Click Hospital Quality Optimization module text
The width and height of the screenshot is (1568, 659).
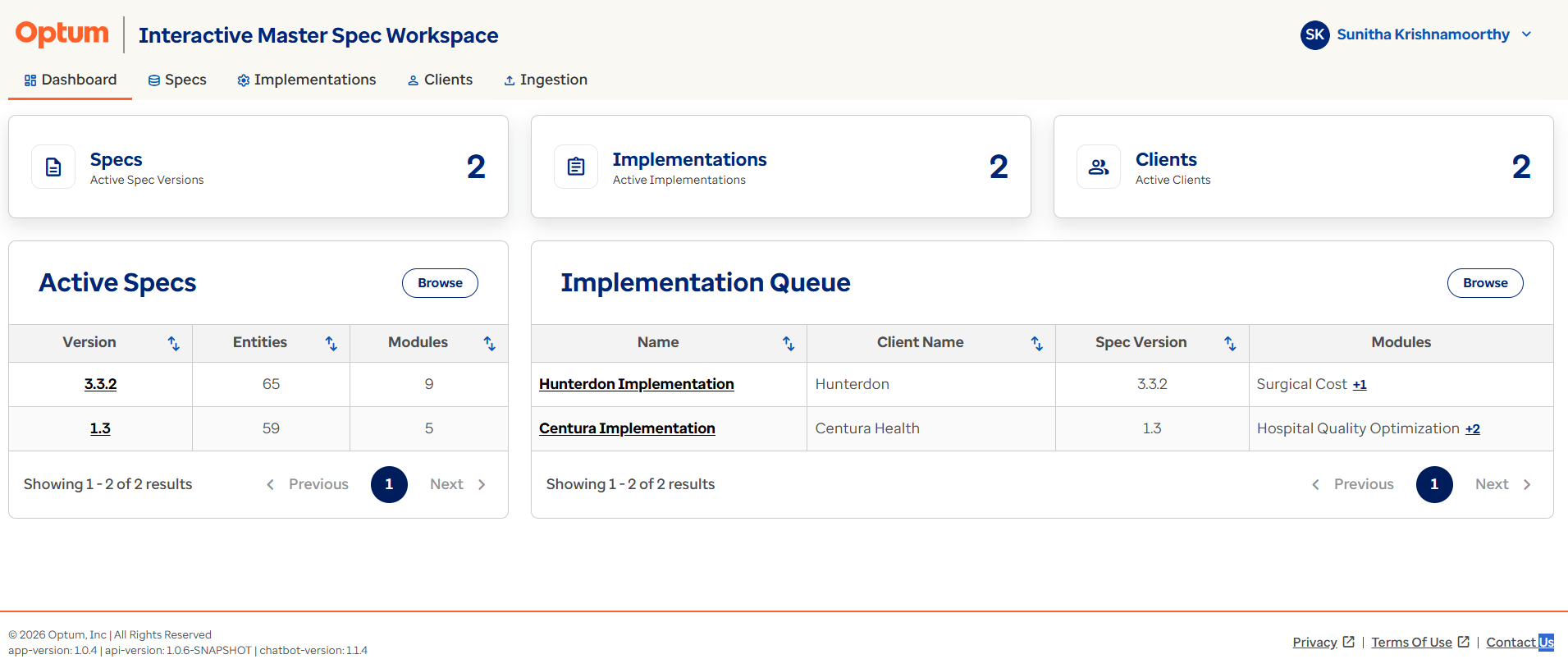[x=1358, y=428]
